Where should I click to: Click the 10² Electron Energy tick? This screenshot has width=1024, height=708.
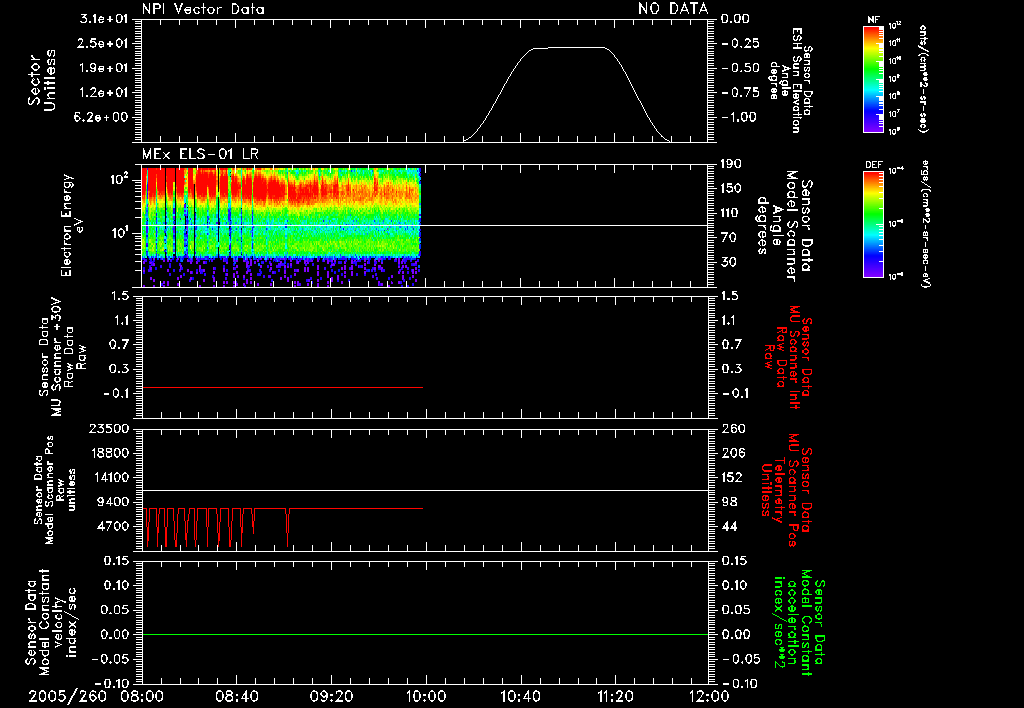pos(120,179)
